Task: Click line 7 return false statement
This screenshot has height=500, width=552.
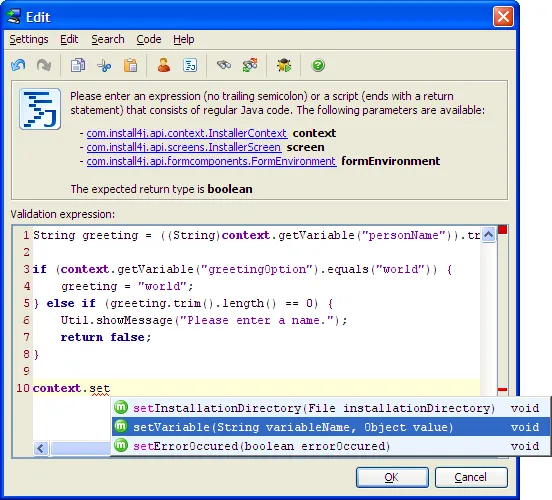Action: pyautogui.click(x=106, y=337)
